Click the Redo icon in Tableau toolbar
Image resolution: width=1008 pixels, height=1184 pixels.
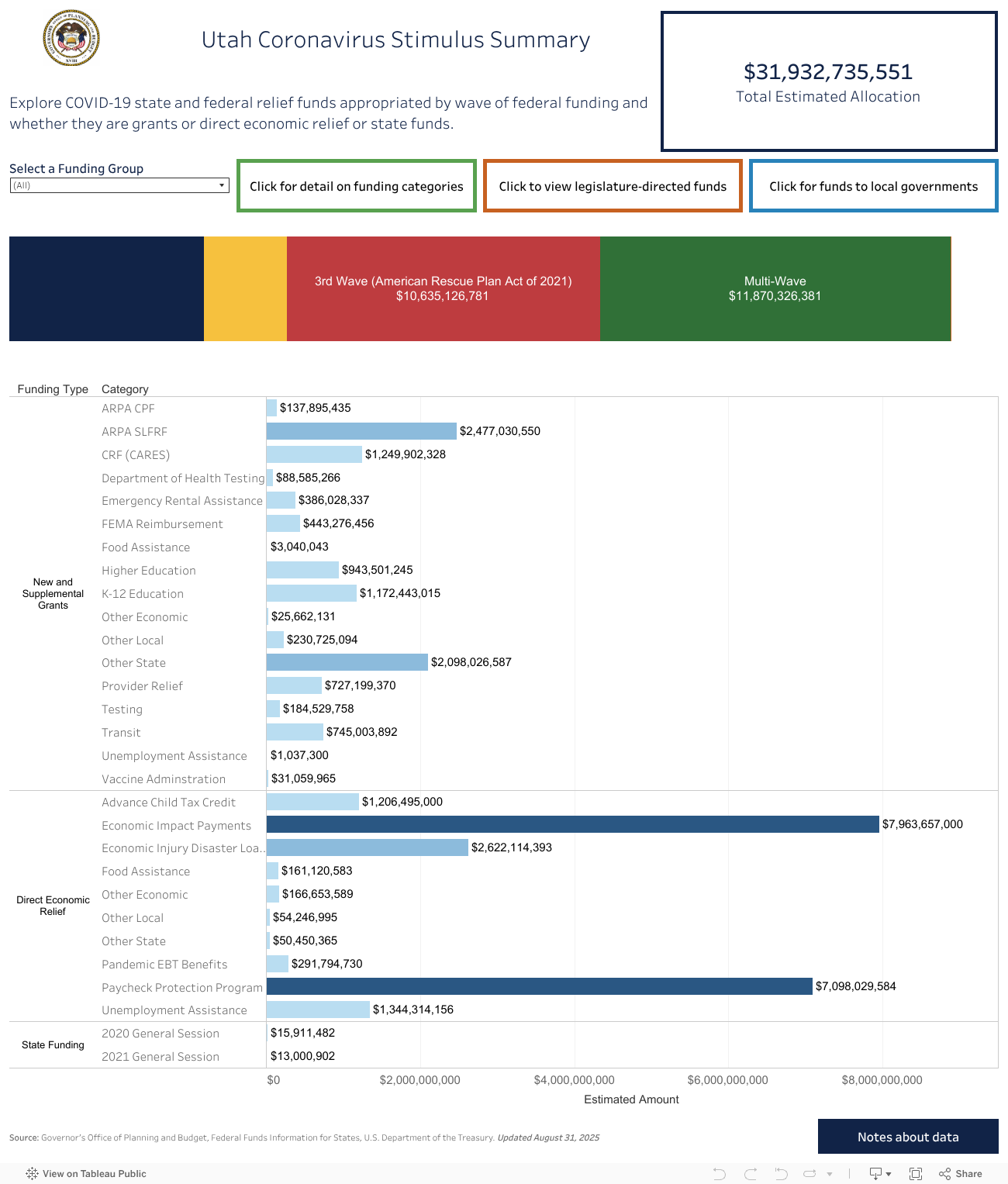point(751,1174)
